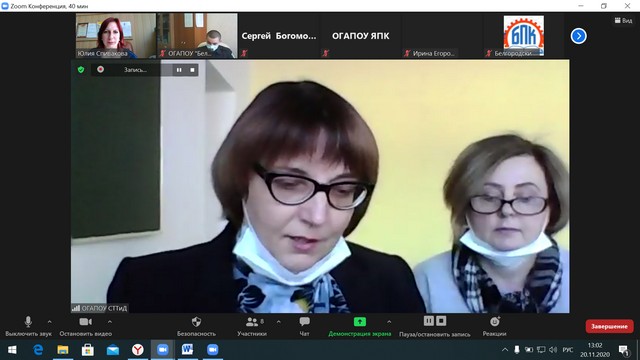Open second Zoom taskbar icon
This screenshot has height=360, width=640.
pos(212,350)
